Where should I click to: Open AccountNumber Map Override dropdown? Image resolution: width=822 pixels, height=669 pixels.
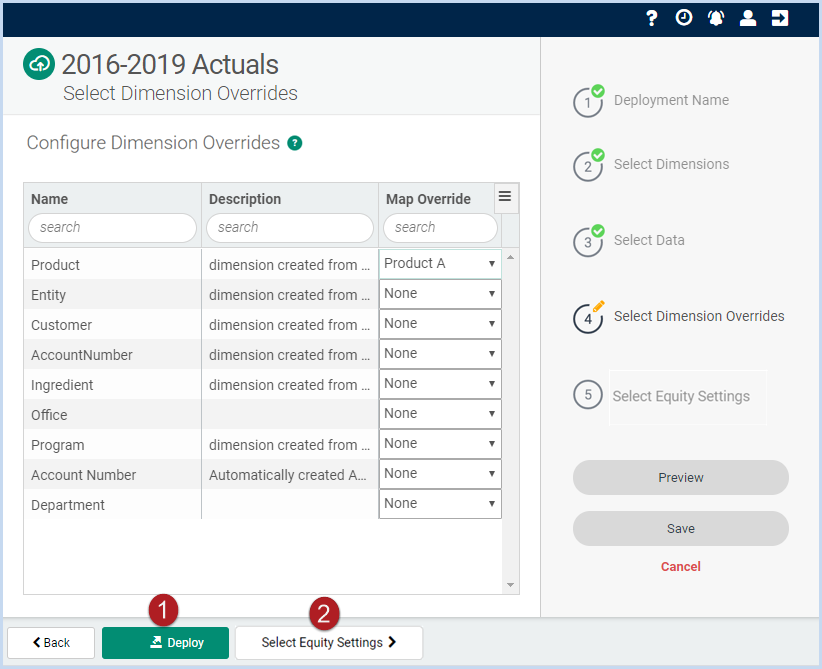pos(440,353)
